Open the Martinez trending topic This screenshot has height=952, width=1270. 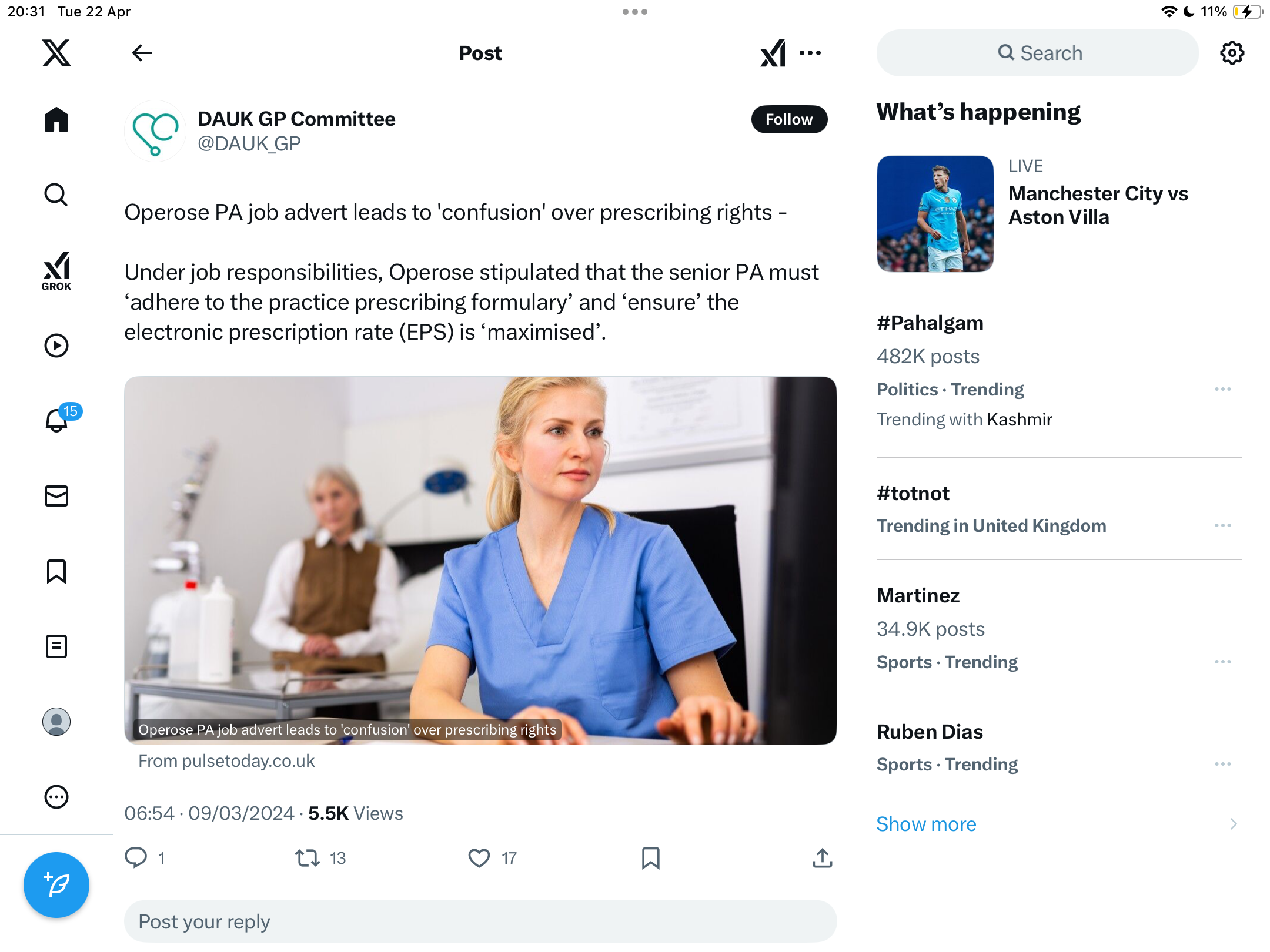coord(1058,628)
